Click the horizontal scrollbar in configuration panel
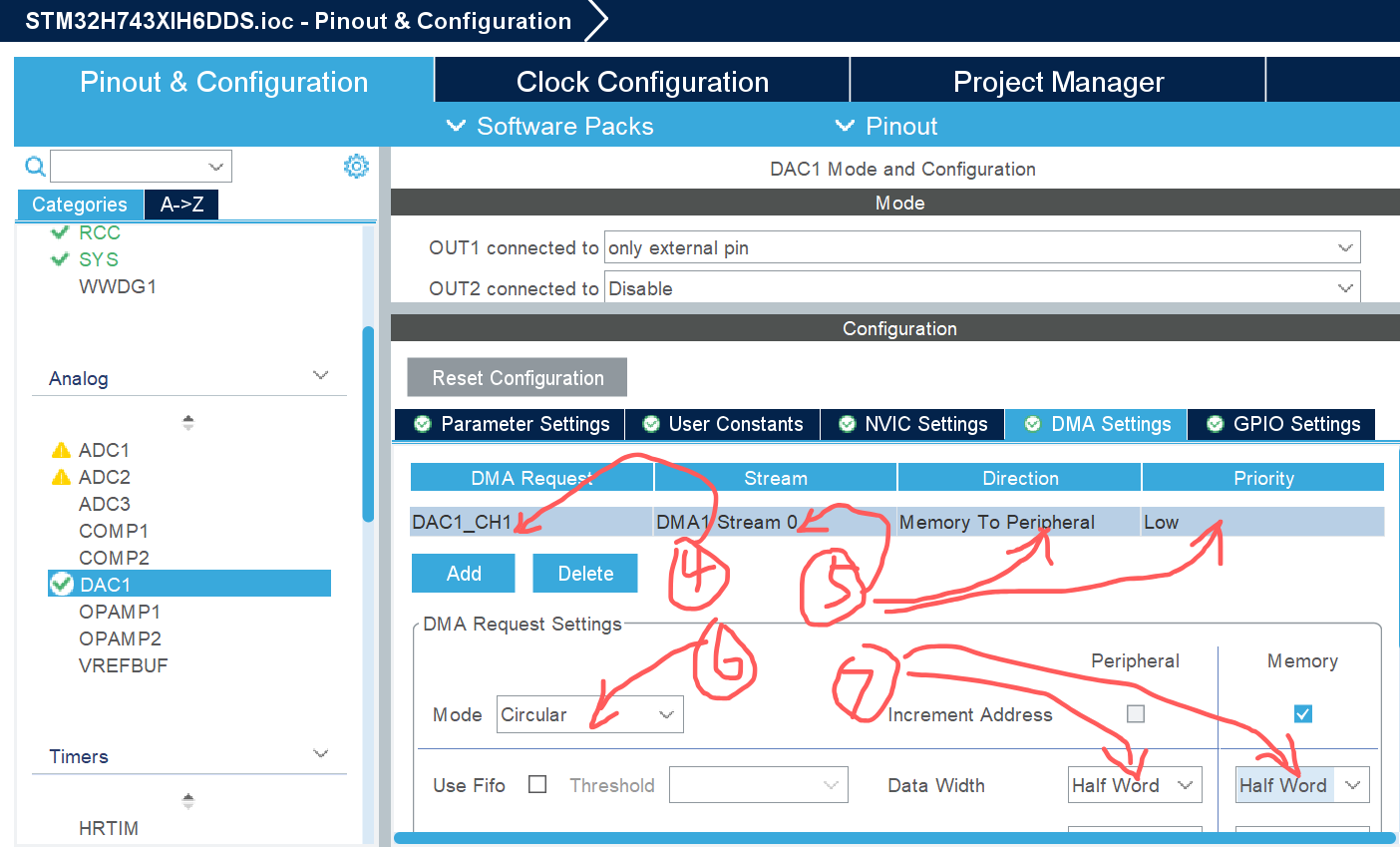The image size is (1400, 847). (894, 838)
